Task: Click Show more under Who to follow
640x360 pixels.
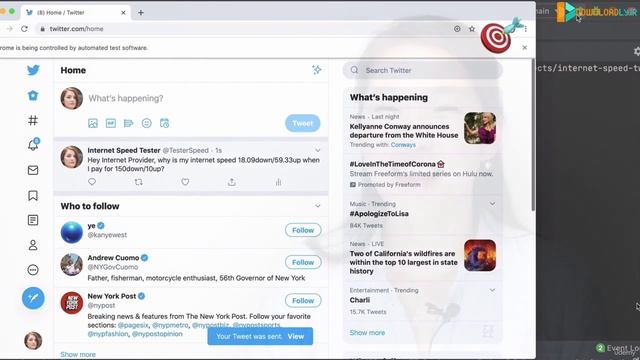Action: (x=78, y=354)
